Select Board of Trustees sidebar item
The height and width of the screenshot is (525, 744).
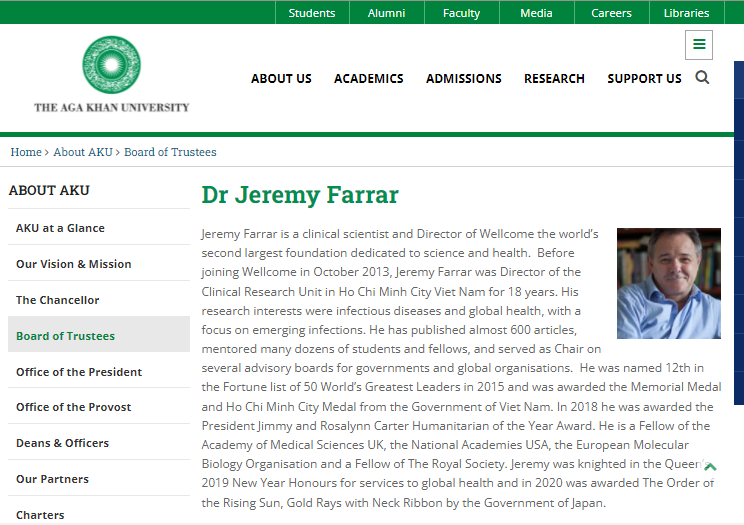[99, 336]
